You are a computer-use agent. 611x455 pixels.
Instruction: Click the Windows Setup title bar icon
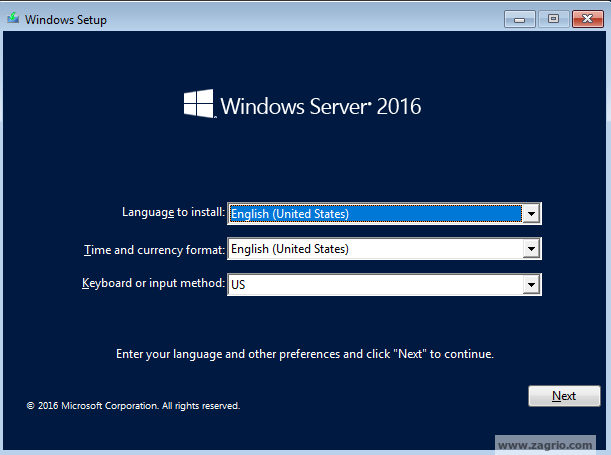[x=13, y=18]
